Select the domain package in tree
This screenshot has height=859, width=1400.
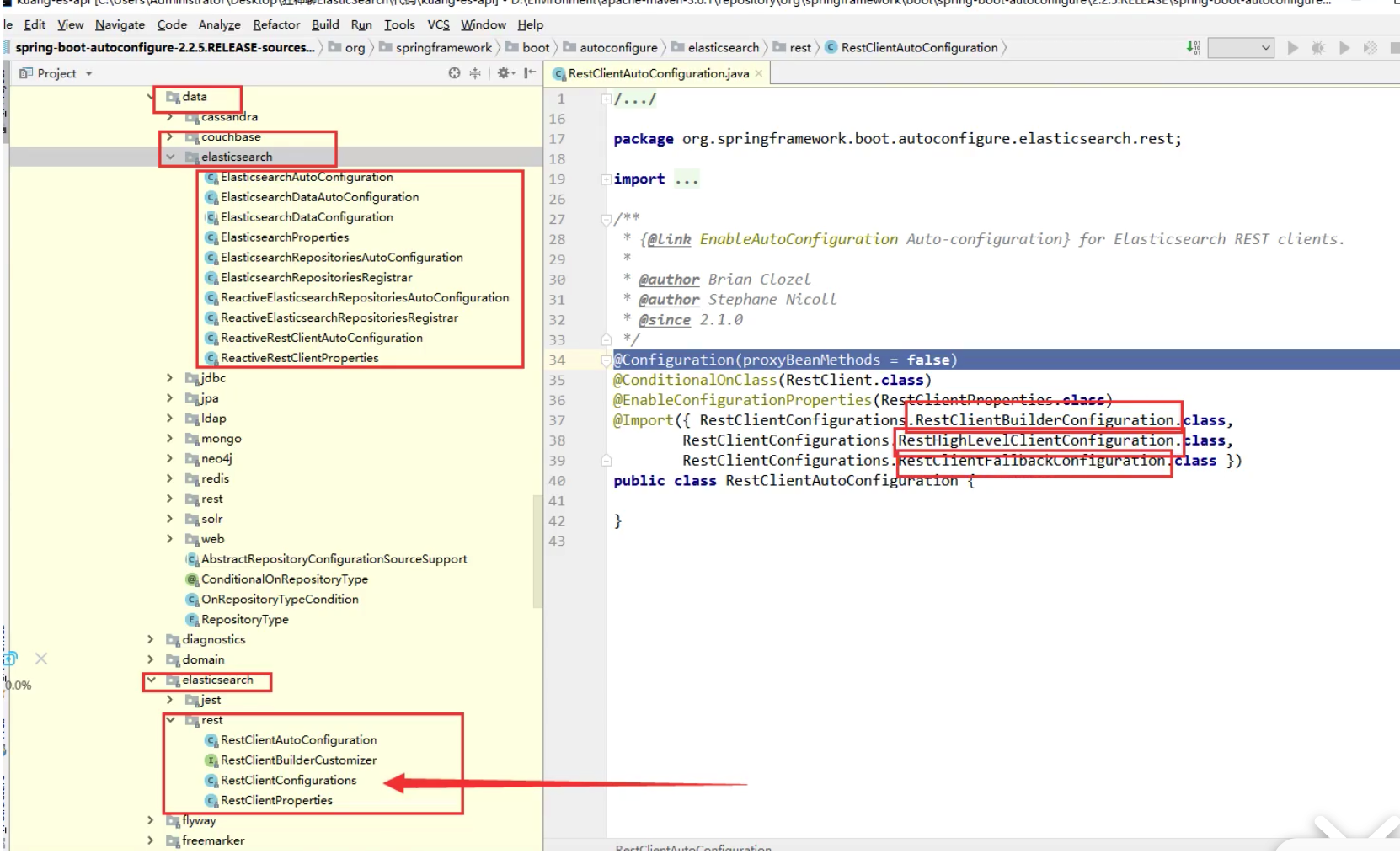tap(203, 660)
